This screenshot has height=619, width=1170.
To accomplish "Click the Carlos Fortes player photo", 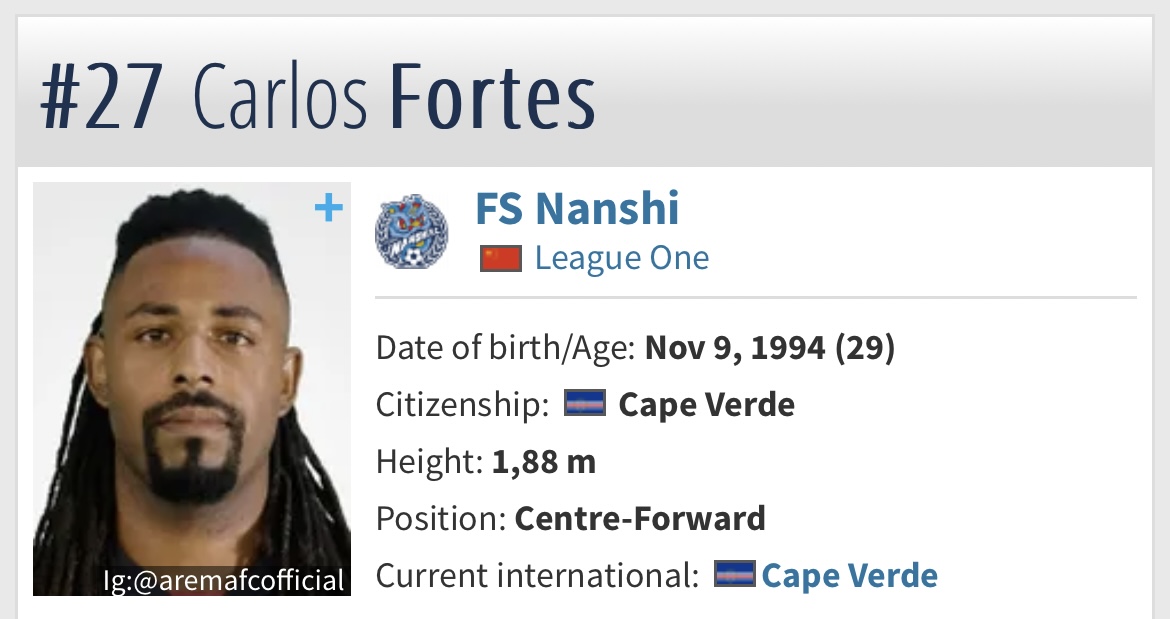I will (x=192, y=380).
